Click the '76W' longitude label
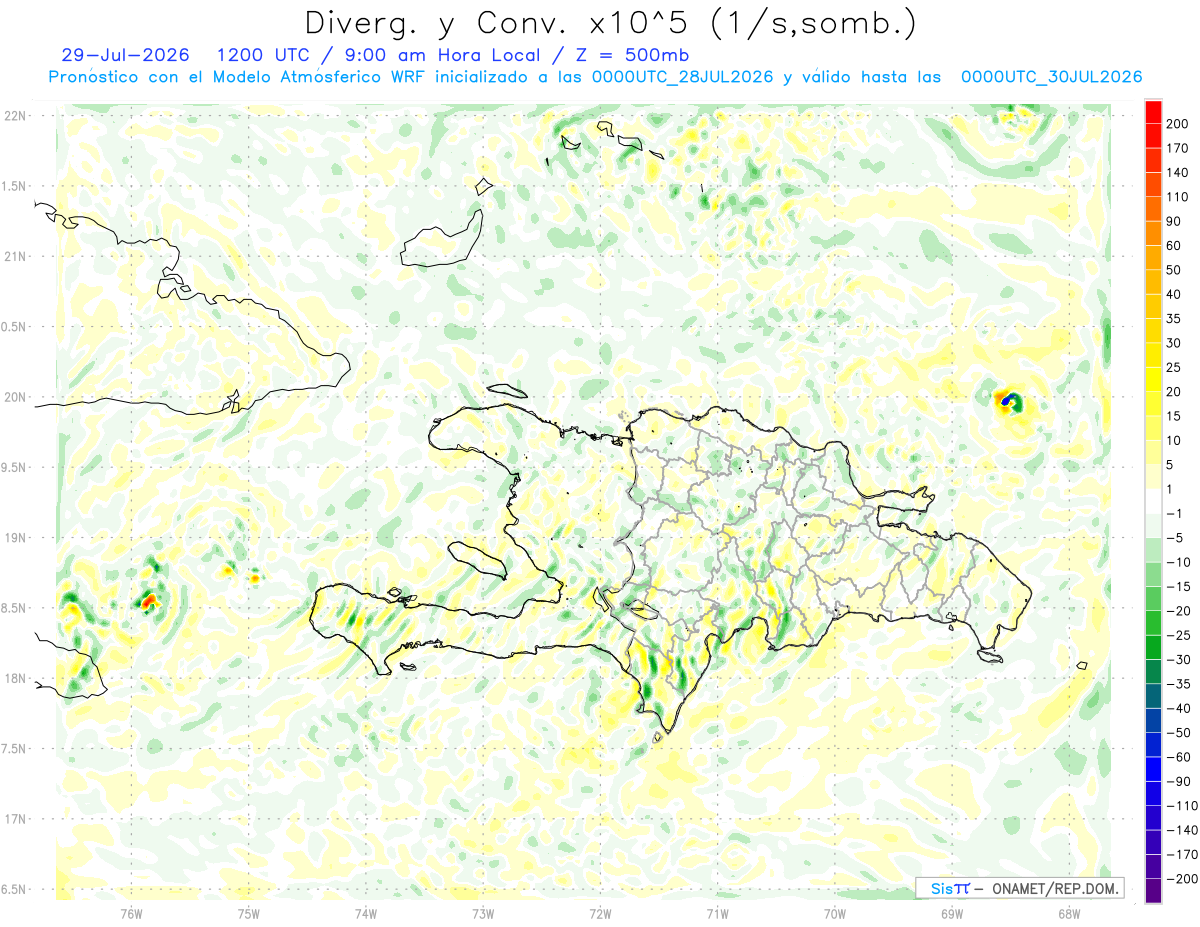Viewport: 1200px width, 927px height. 131,913
